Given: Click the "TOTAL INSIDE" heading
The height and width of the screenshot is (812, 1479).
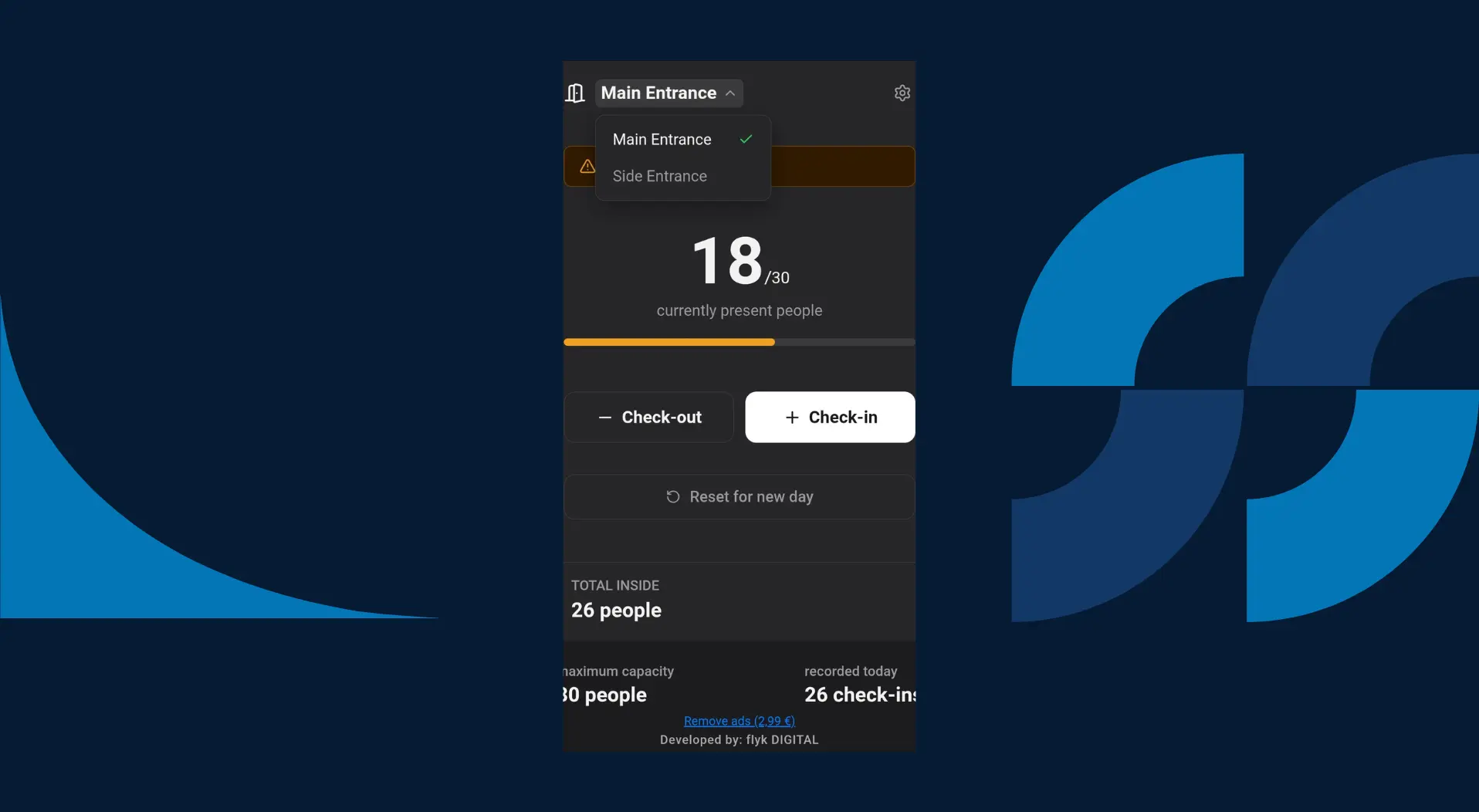Looking at the screenshot, I should 615,586.
